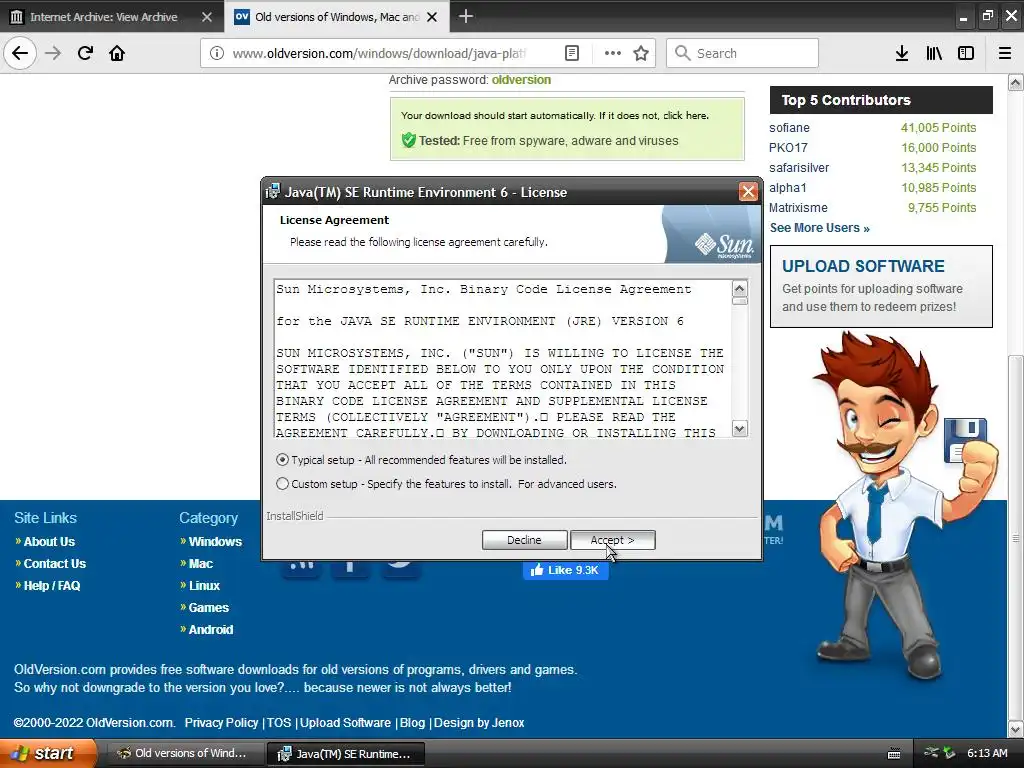Viewport: 1024px width, 768px height.
Task: Open the UPLOAD SOFTWARE banner
Action: (x=881, y=286)
